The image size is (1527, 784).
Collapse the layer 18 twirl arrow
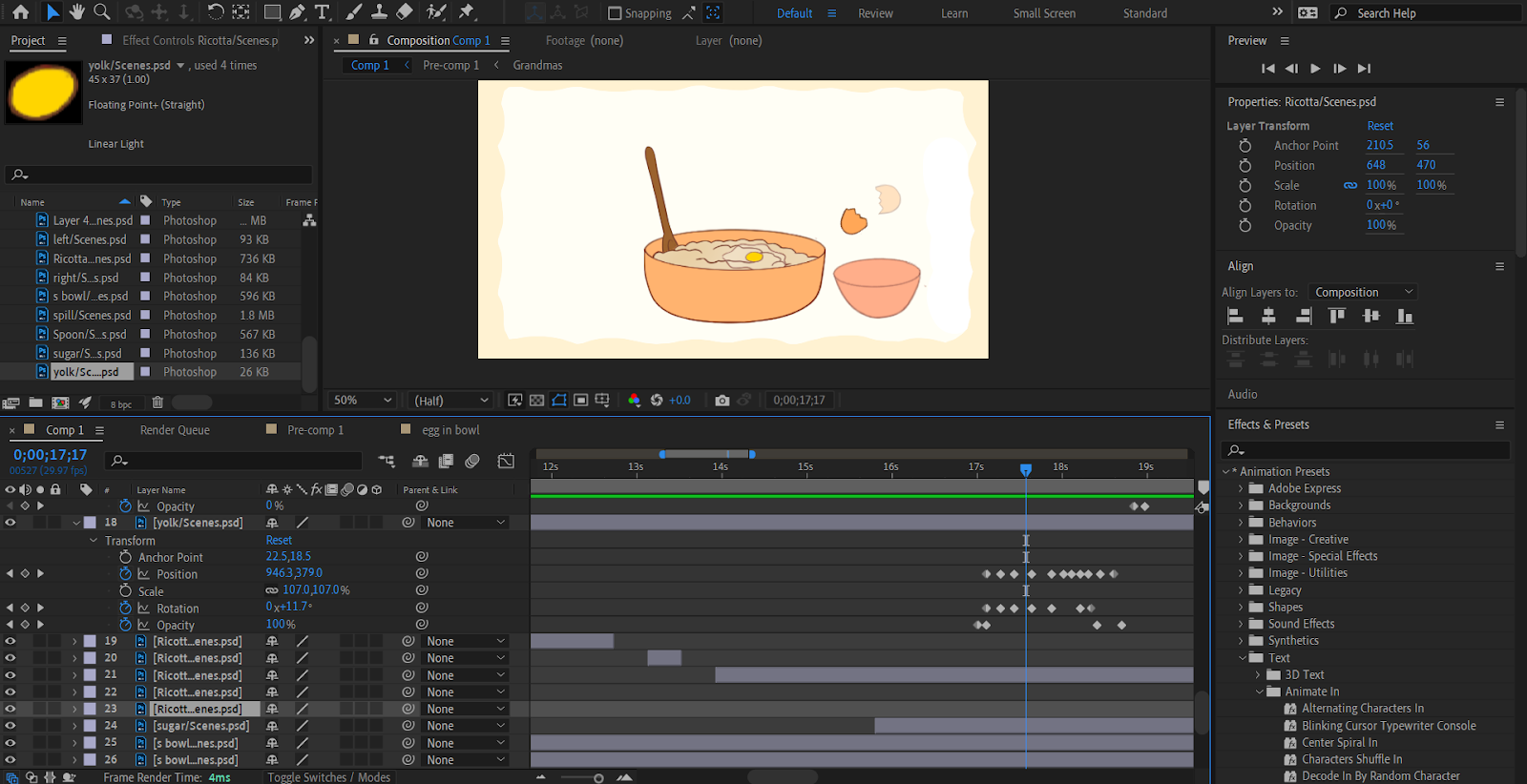tap(76, 523)
